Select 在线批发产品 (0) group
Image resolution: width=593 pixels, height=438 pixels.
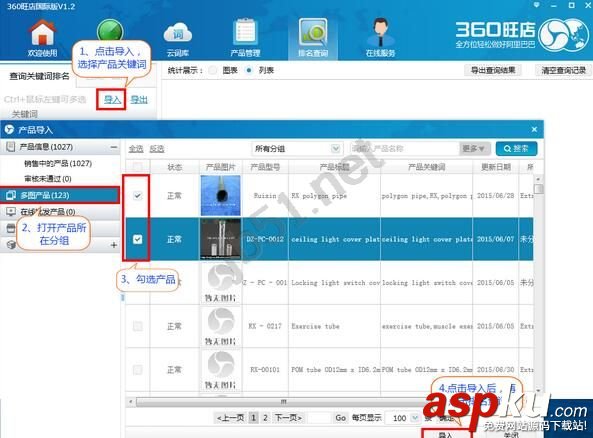[60, 211]
